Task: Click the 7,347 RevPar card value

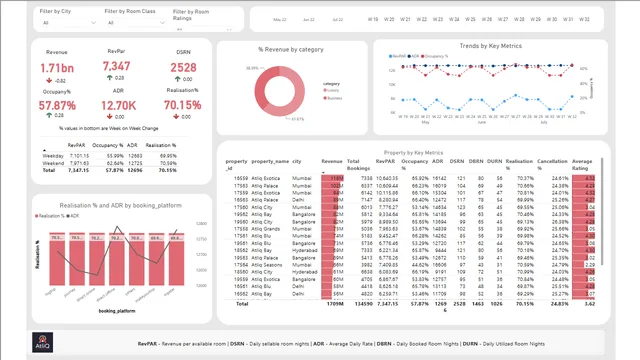Action: 116,66
